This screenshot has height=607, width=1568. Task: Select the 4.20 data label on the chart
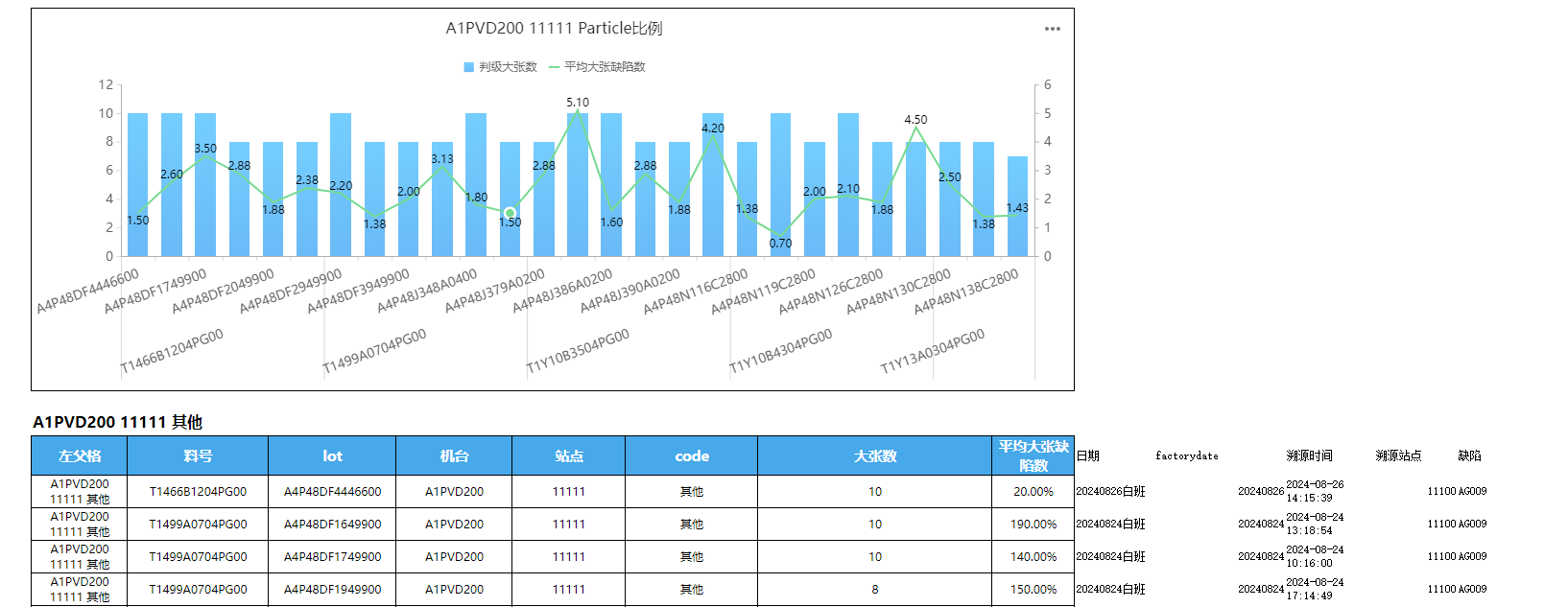713,128
